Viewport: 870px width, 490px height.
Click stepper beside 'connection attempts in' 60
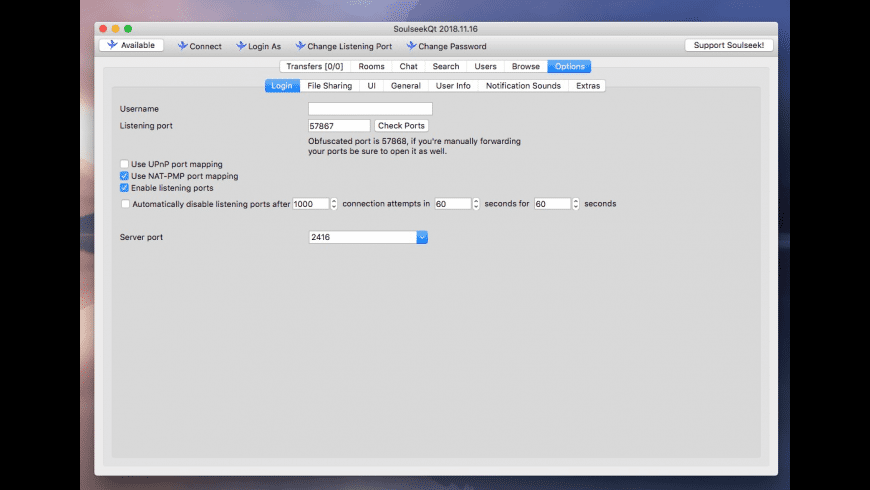click(x=476, y=204)
